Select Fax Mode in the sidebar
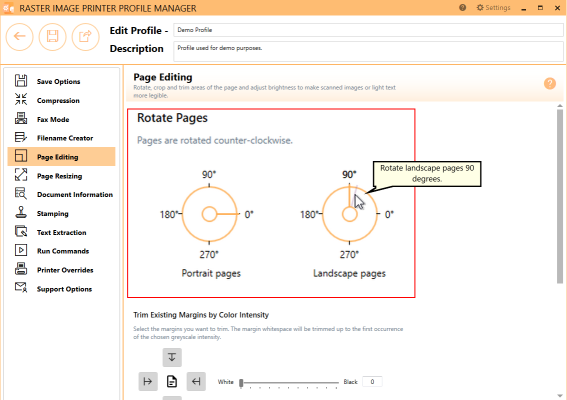Viewport: 567px width, 400px height. click(53, 119)
